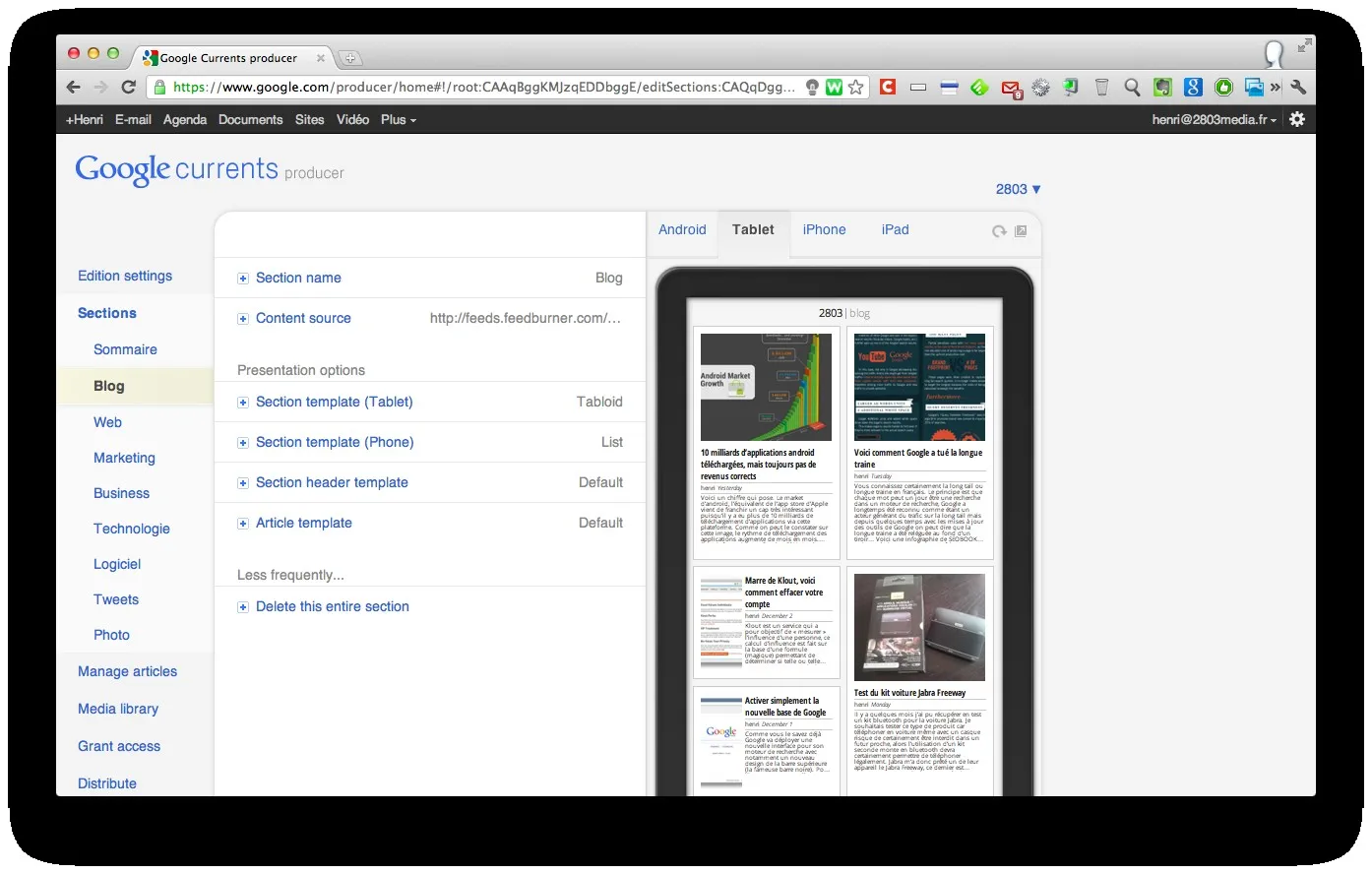Click the Google currents producer logo
Image resolution: width=1372 pixels, height=874 pixels.
pos(210,169)
